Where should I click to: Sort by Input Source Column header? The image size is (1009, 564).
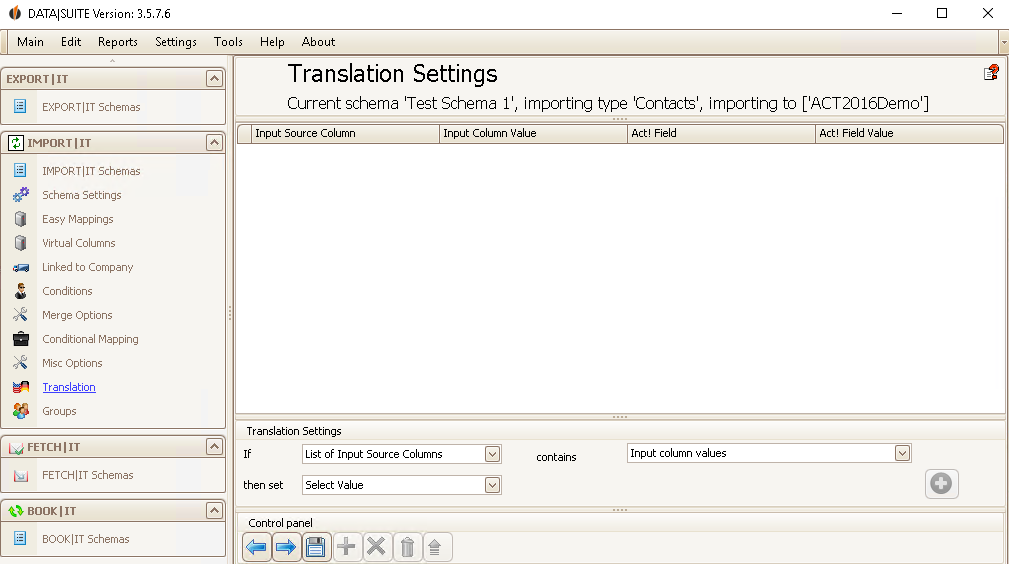(345, 133)
